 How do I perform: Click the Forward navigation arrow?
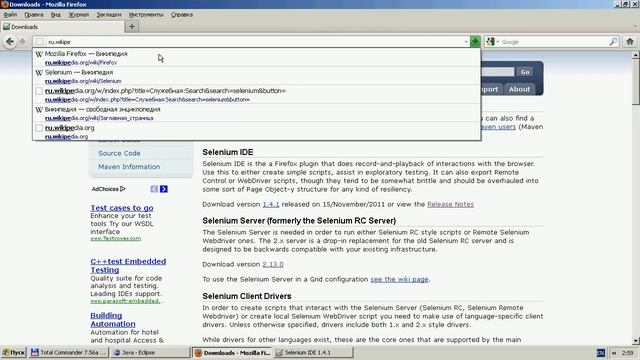[x=22, y=42]
